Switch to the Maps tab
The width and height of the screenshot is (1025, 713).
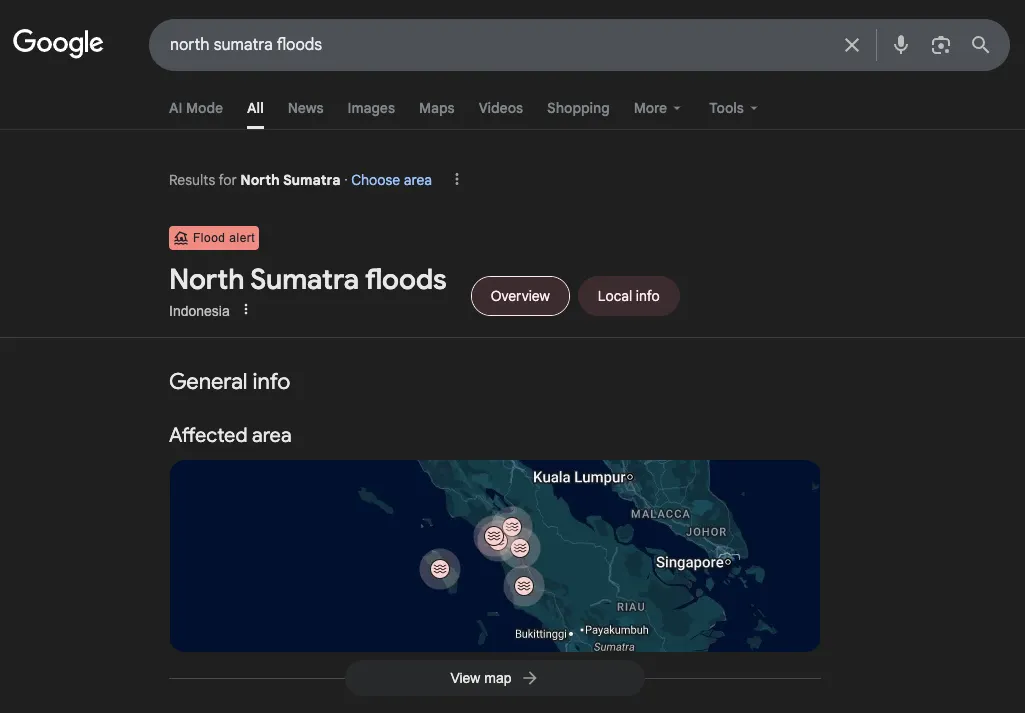[x=436, y=107]
